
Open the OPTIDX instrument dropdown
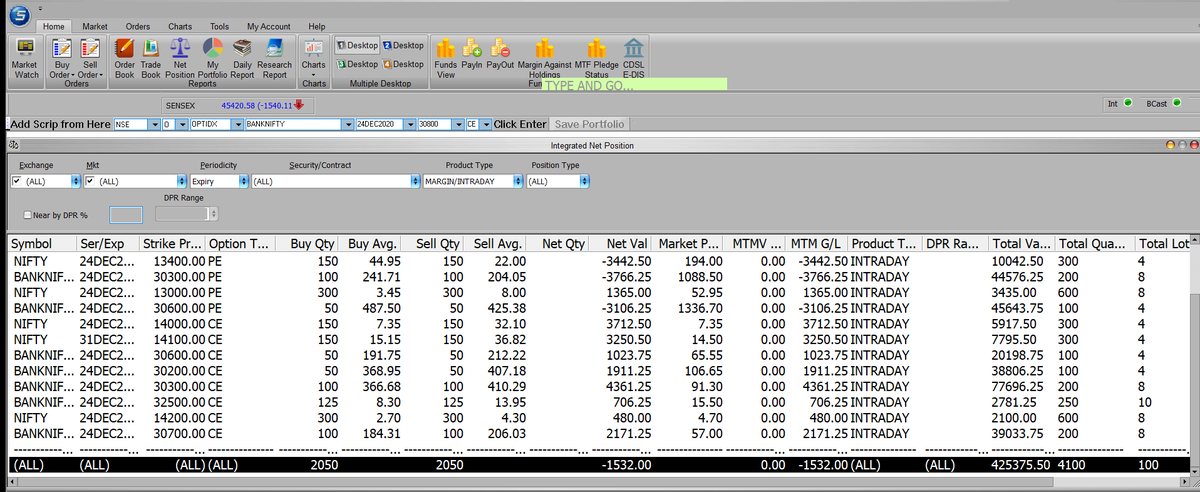tap(238, 124)
